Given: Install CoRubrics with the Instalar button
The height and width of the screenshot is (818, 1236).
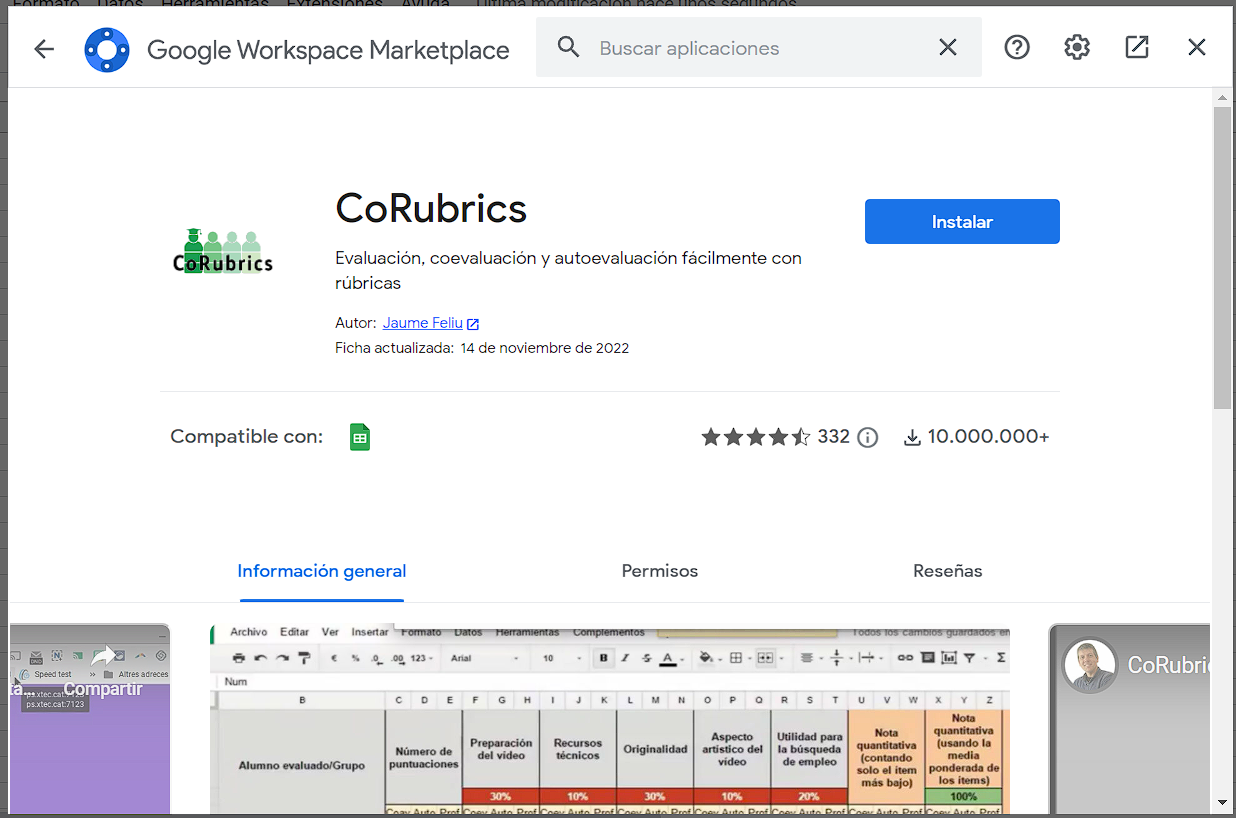Looking at the screenshot, I should pyautogui.click(x=962, y=222).
